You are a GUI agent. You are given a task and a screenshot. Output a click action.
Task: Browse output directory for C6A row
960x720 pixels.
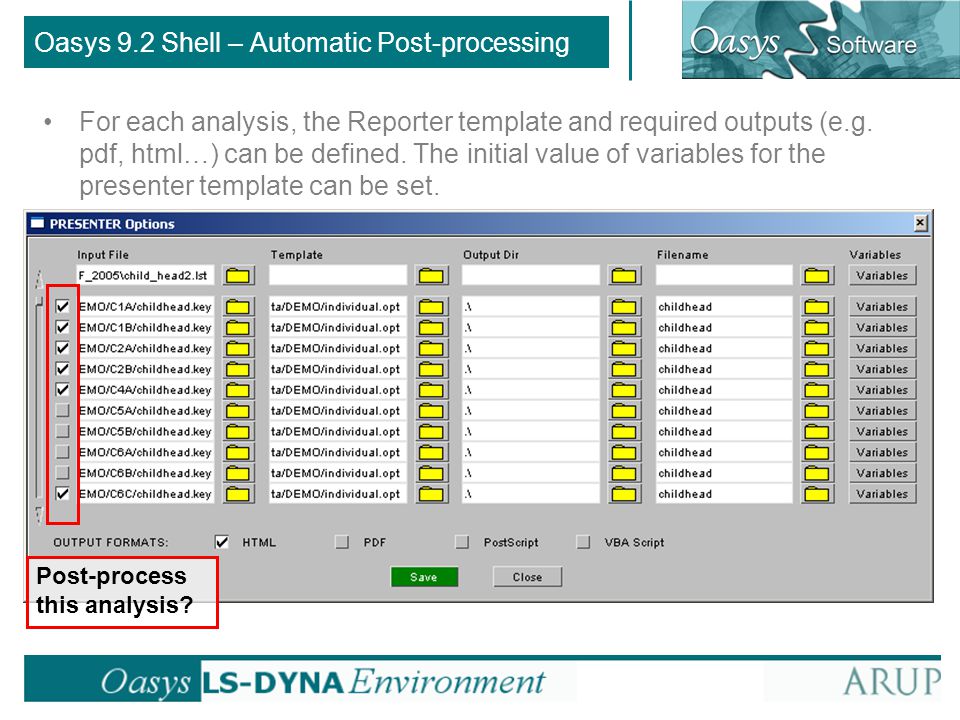[624, 452]
